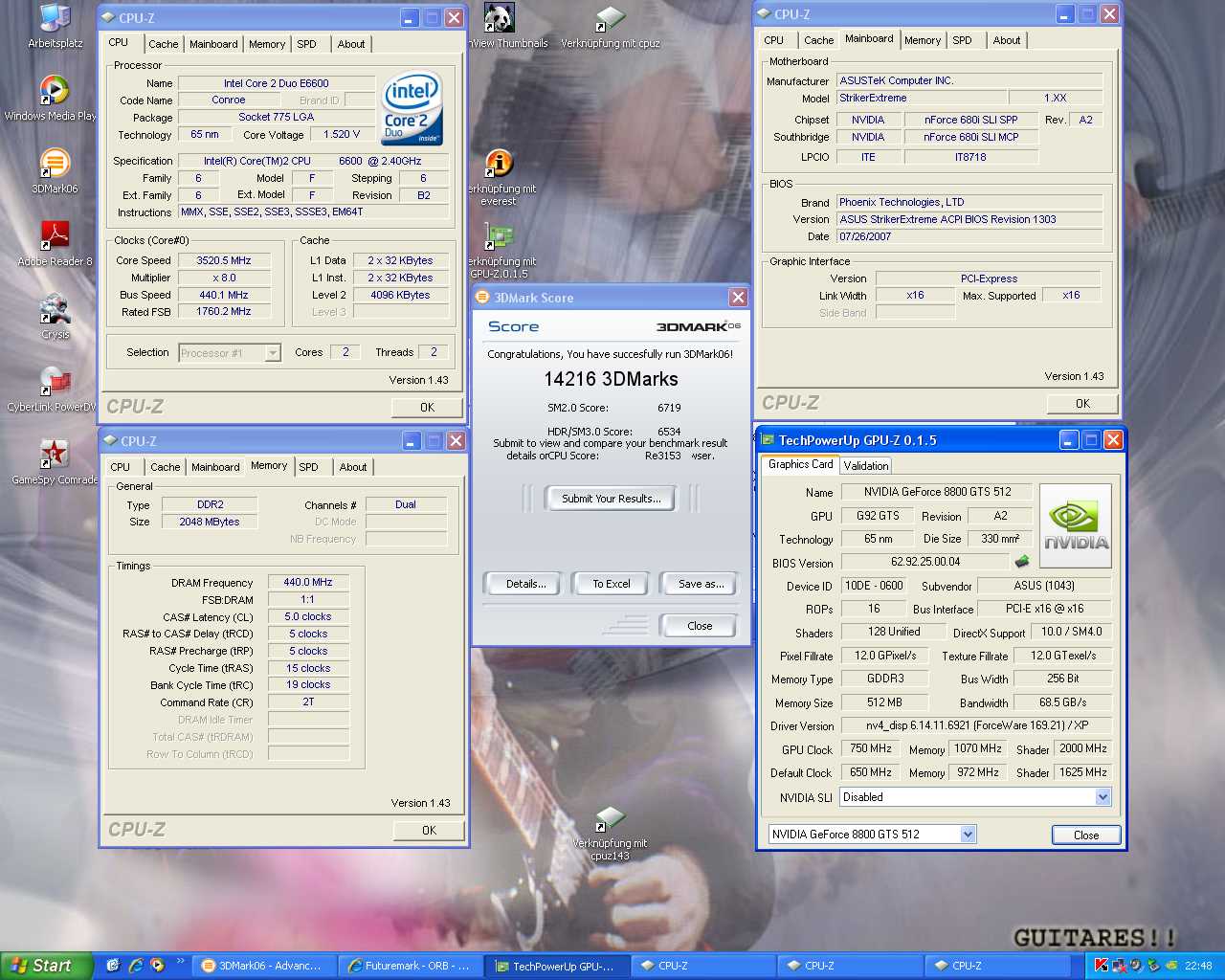Click OK in the top-right CPU-Z window

[1082, 403]
